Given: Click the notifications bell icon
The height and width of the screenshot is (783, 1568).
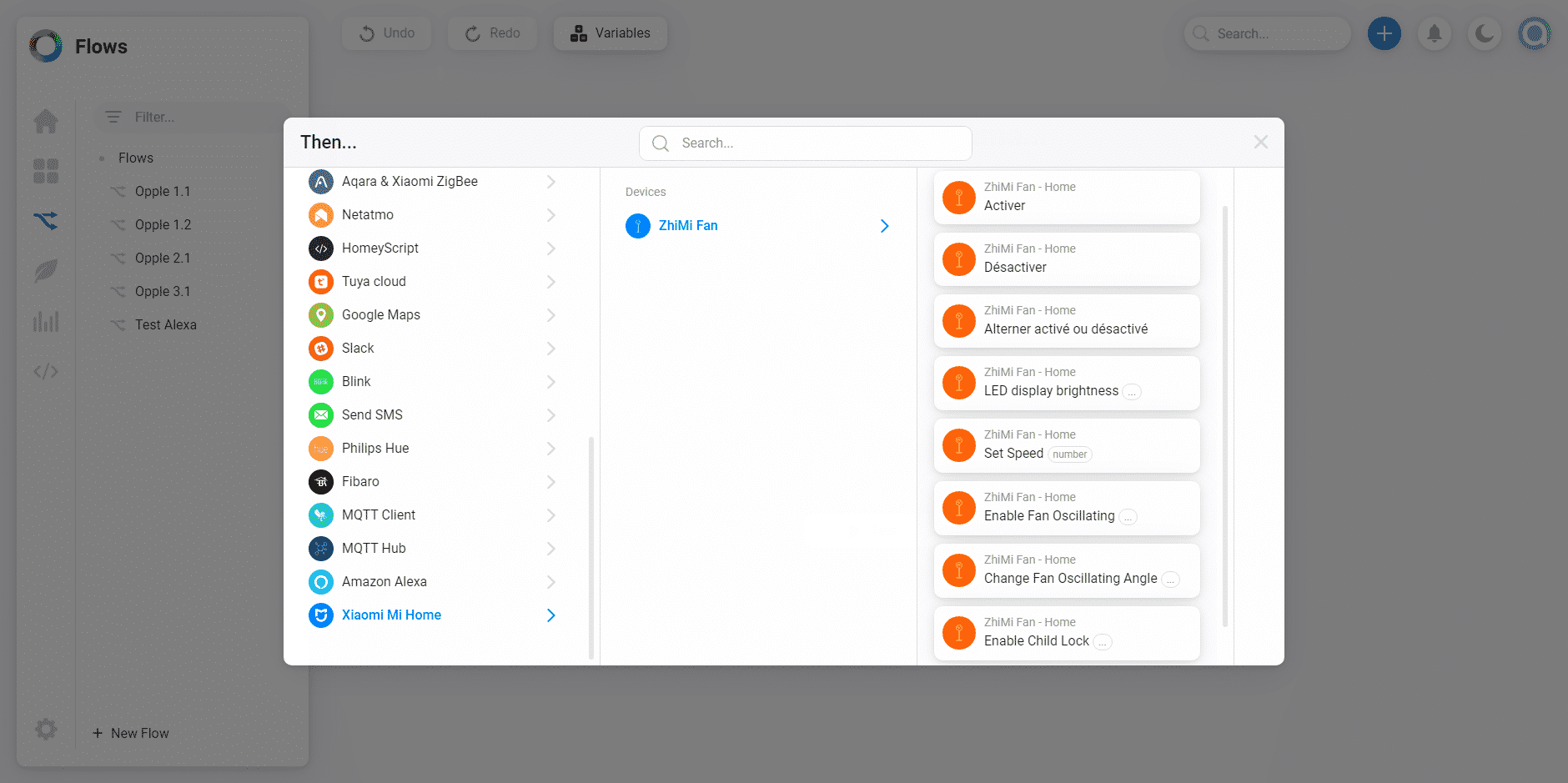Looking at the screenshot, I should (x=1435, y=33).
